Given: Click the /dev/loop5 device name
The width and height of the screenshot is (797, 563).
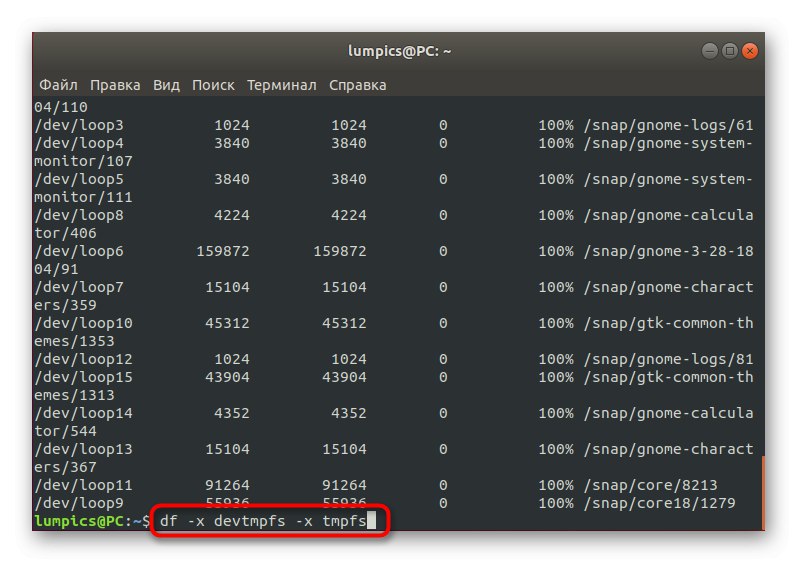Looking at the screenshot, I should pos(79,179).
